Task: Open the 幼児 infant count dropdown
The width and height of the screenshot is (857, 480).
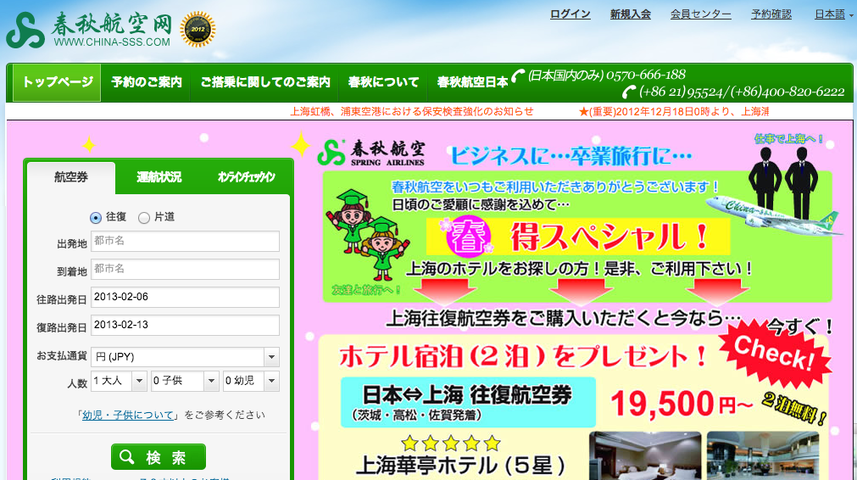Action: click(251, 381)
